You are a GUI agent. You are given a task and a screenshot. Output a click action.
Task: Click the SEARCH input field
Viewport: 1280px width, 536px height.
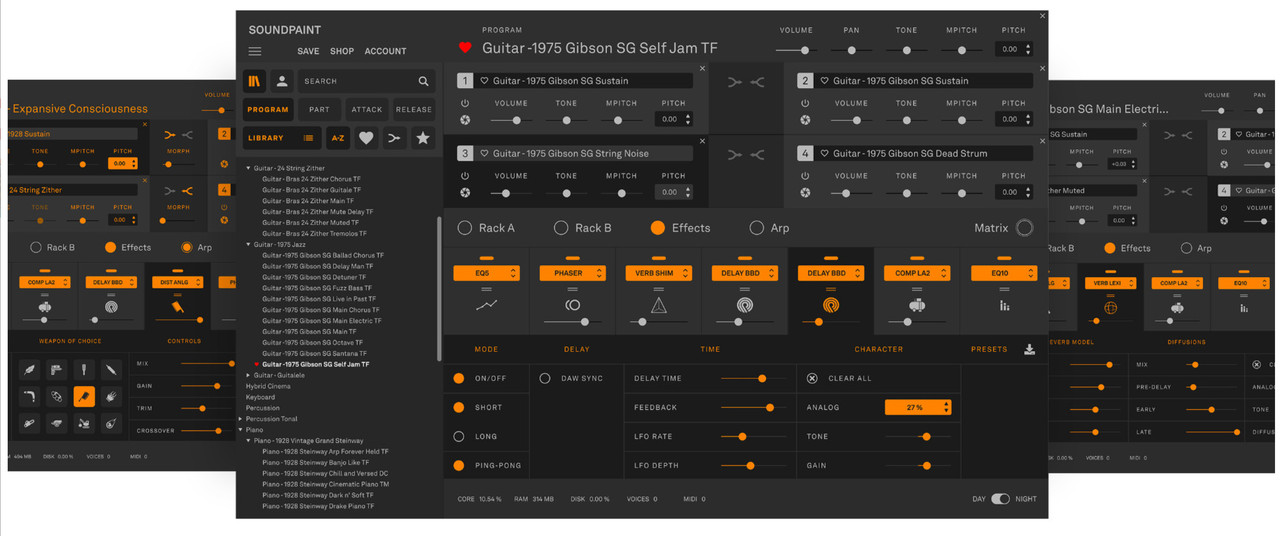point(366,81)
